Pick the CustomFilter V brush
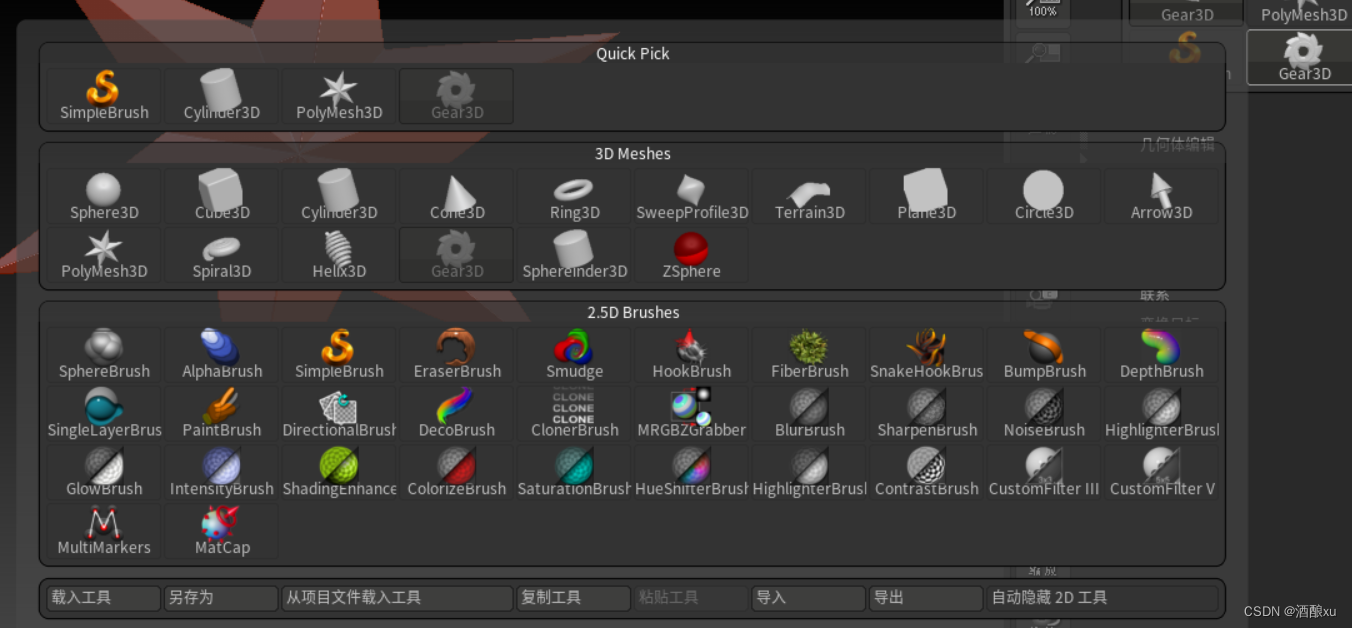Image resolution: width=1352 pixels, height=628 pixels. tap(1162, 474)
